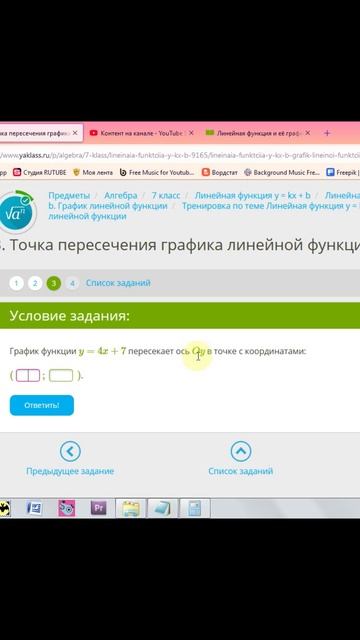Click the second coordinate input box

click(61, 375)
